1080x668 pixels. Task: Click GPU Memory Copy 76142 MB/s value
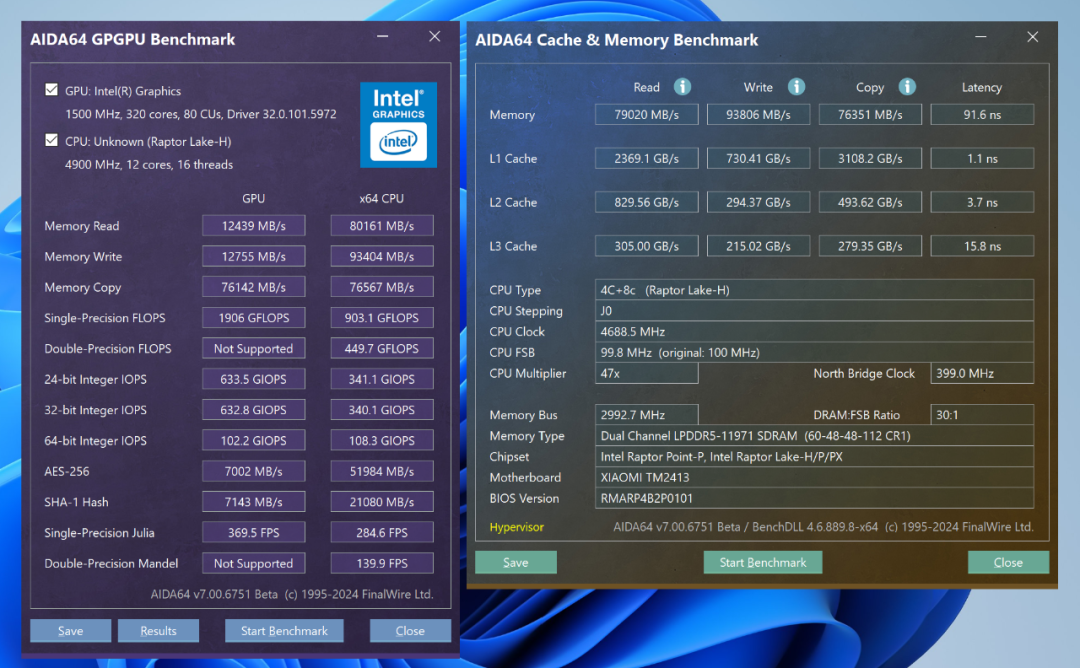pos(253,287)
